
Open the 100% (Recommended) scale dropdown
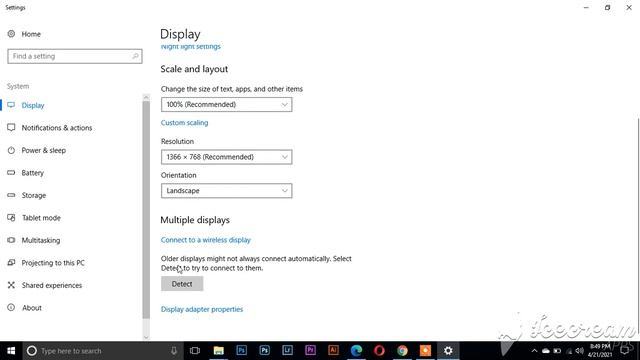[227, 104]
